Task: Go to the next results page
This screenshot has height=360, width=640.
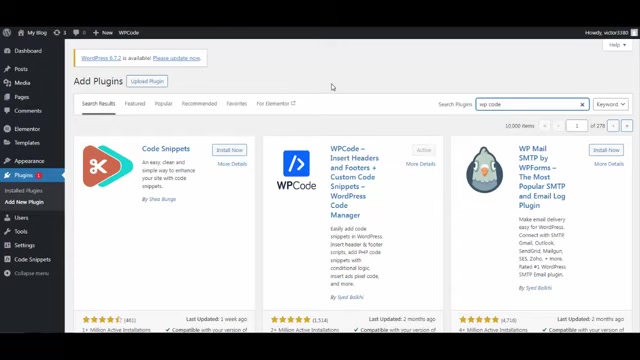Action: (x=613, y=126)
